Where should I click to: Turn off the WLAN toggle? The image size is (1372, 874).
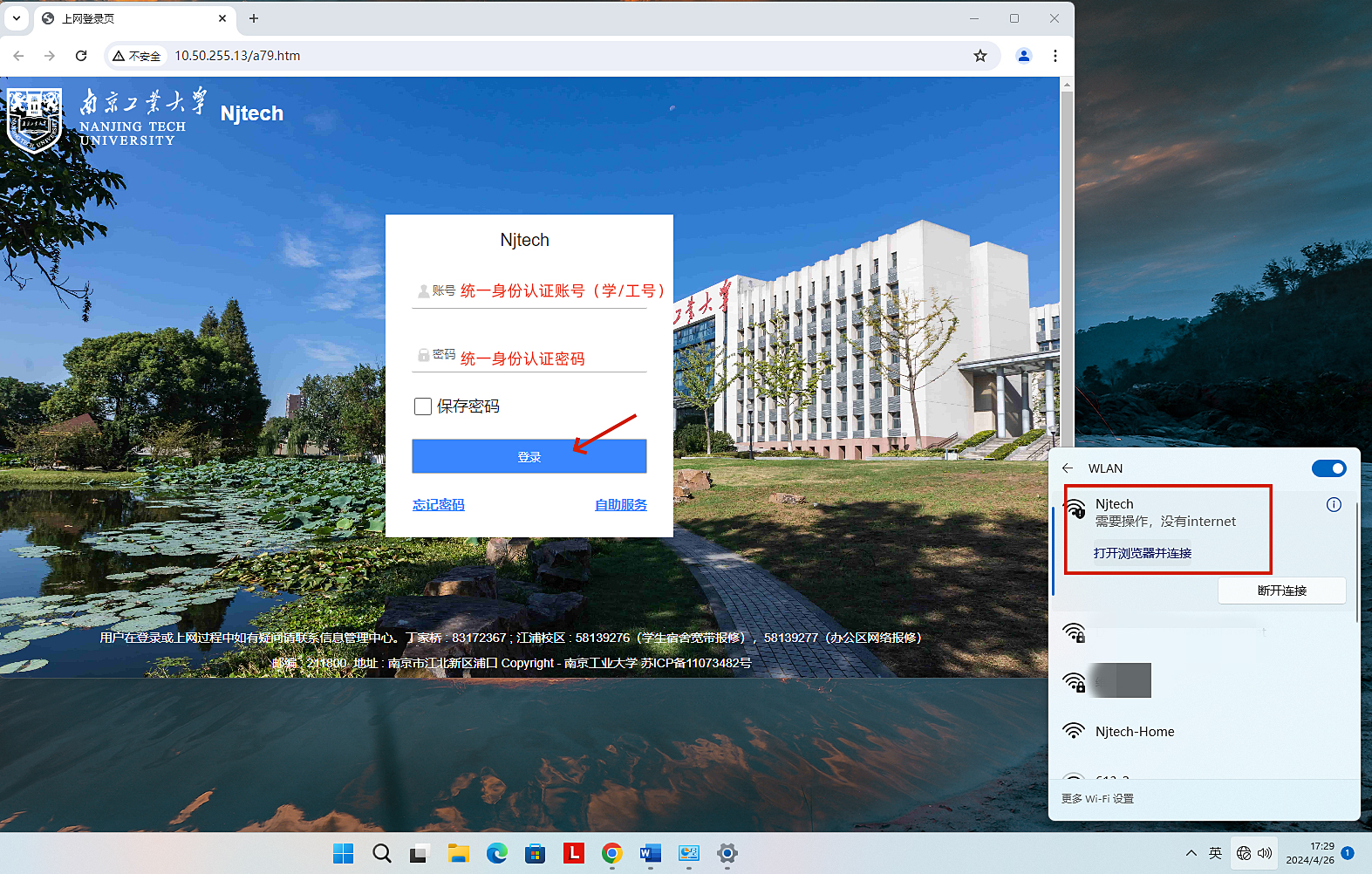[1328, 468]
